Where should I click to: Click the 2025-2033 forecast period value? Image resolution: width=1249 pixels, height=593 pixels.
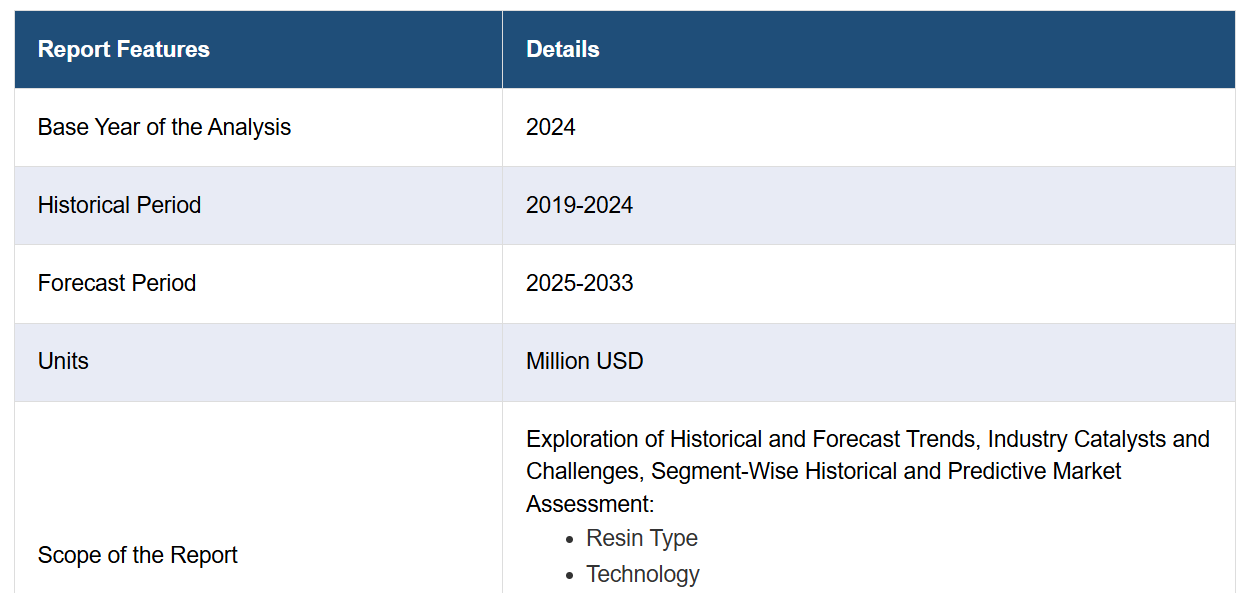[x=579, y=284]
